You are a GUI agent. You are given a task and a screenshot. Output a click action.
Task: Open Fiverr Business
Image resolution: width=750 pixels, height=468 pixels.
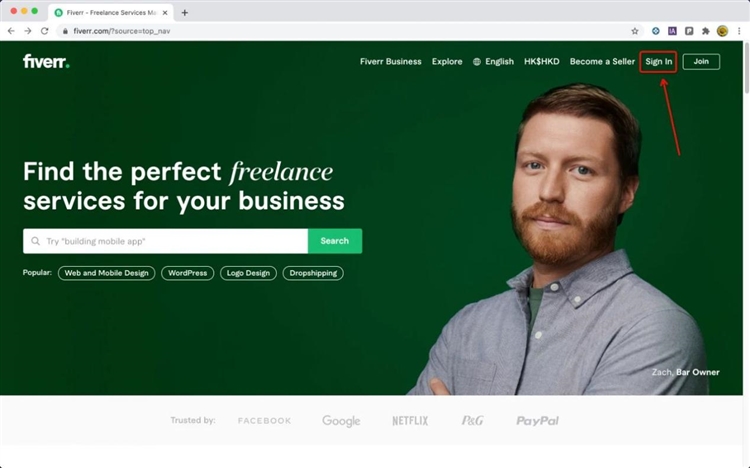390,61
